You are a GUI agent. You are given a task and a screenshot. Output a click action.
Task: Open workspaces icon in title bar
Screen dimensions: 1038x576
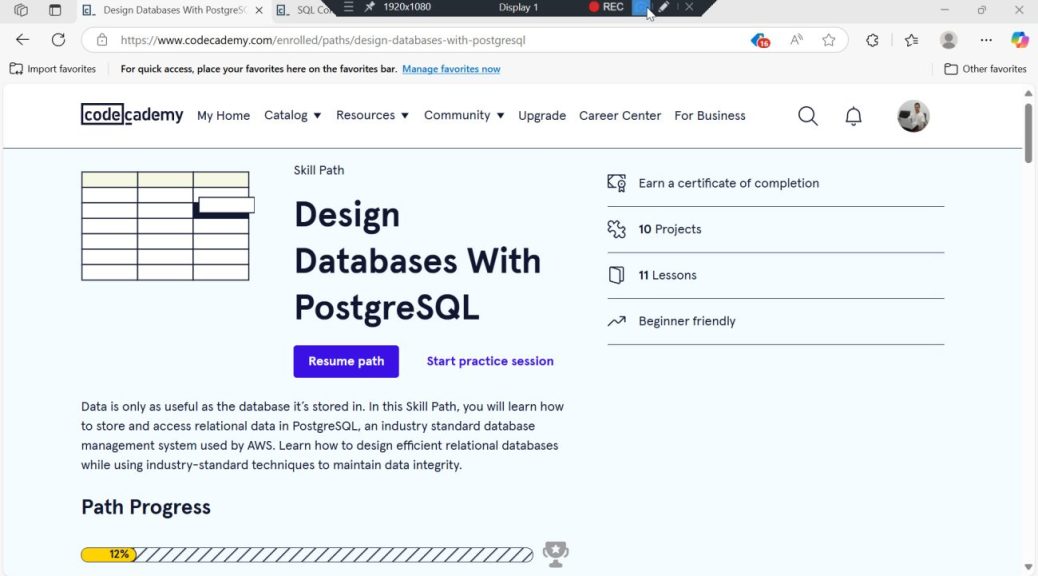21,10
